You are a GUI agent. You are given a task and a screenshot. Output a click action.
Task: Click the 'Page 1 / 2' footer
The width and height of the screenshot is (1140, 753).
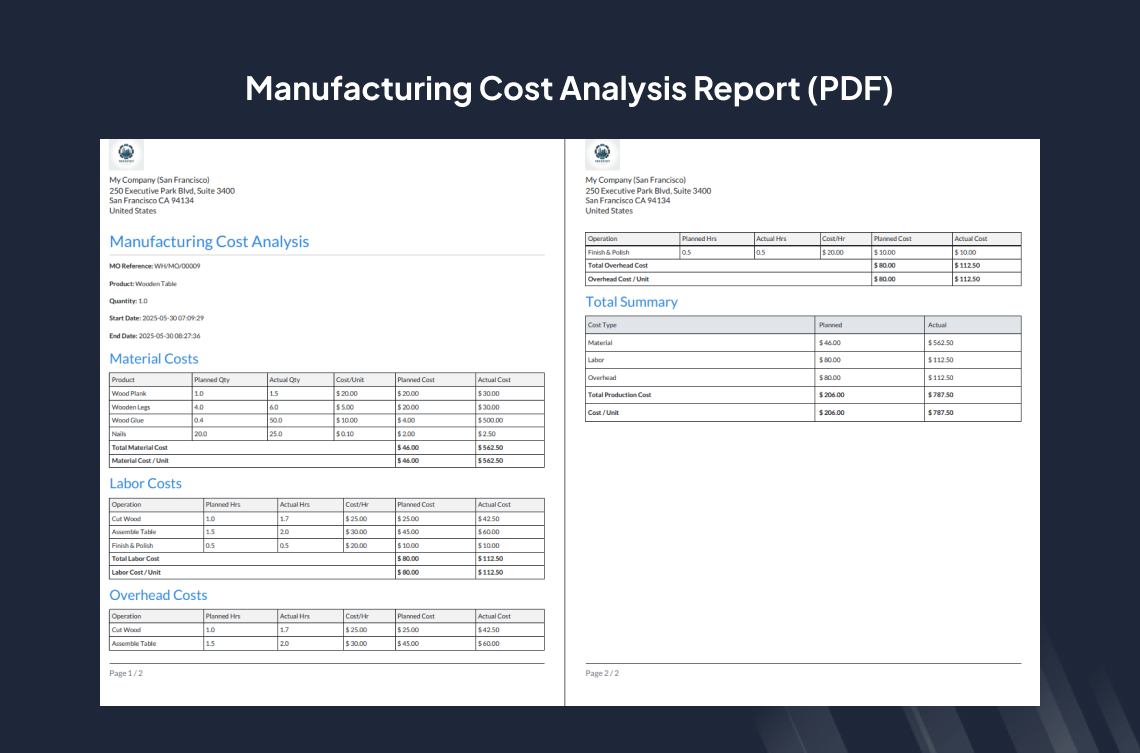pyautogui.click(x=126, y=673)
